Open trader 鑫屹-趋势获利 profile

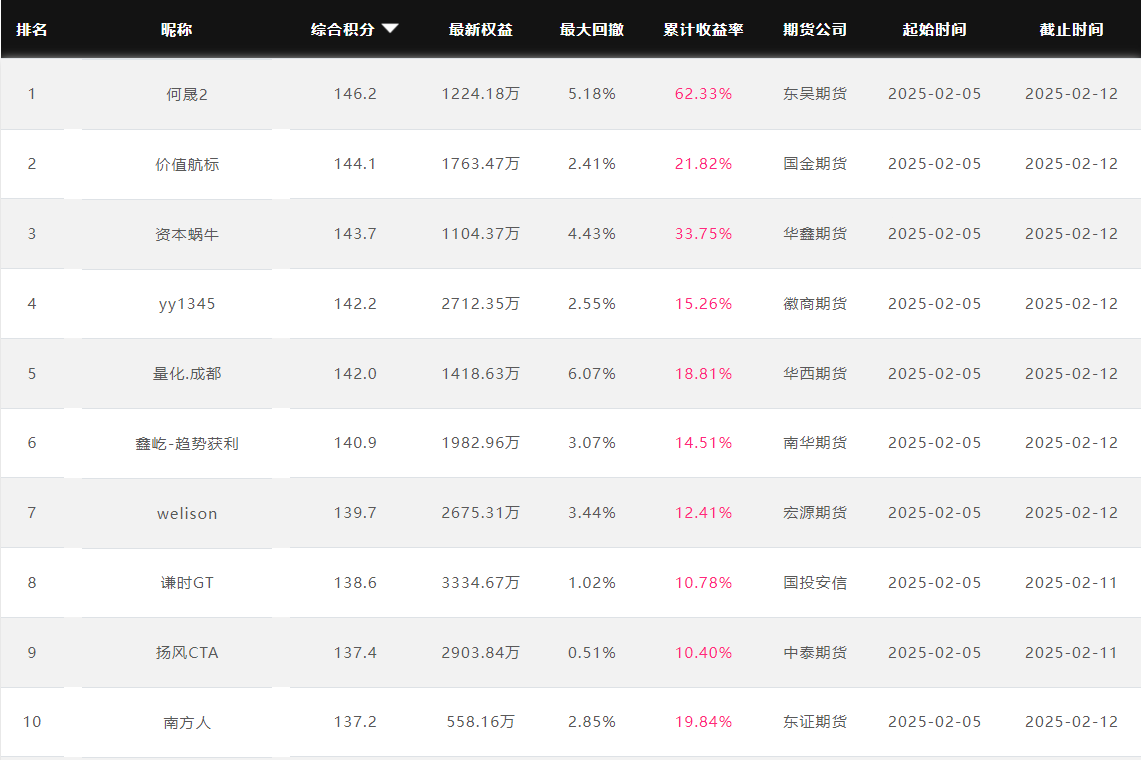[187, 443]
